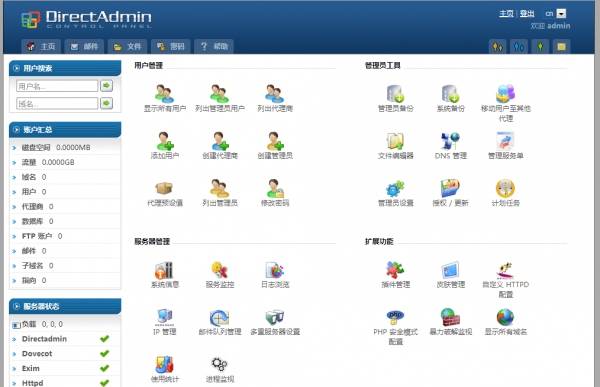Open 日志浏览 icon
600x387 pixels.
(x=275, y=270)
